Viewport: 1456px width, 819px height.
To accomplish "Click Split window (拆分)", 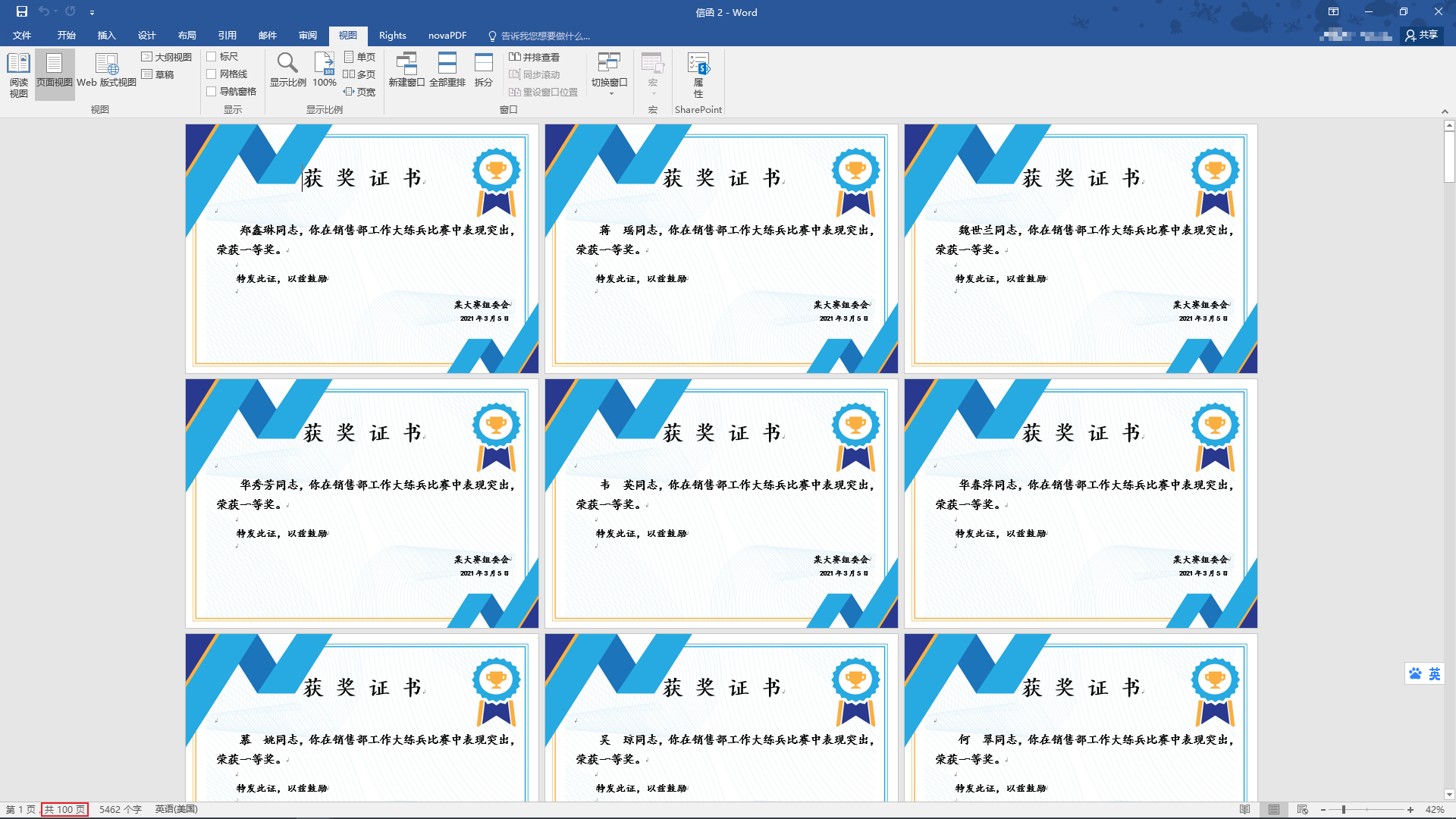I will (484, 71).
